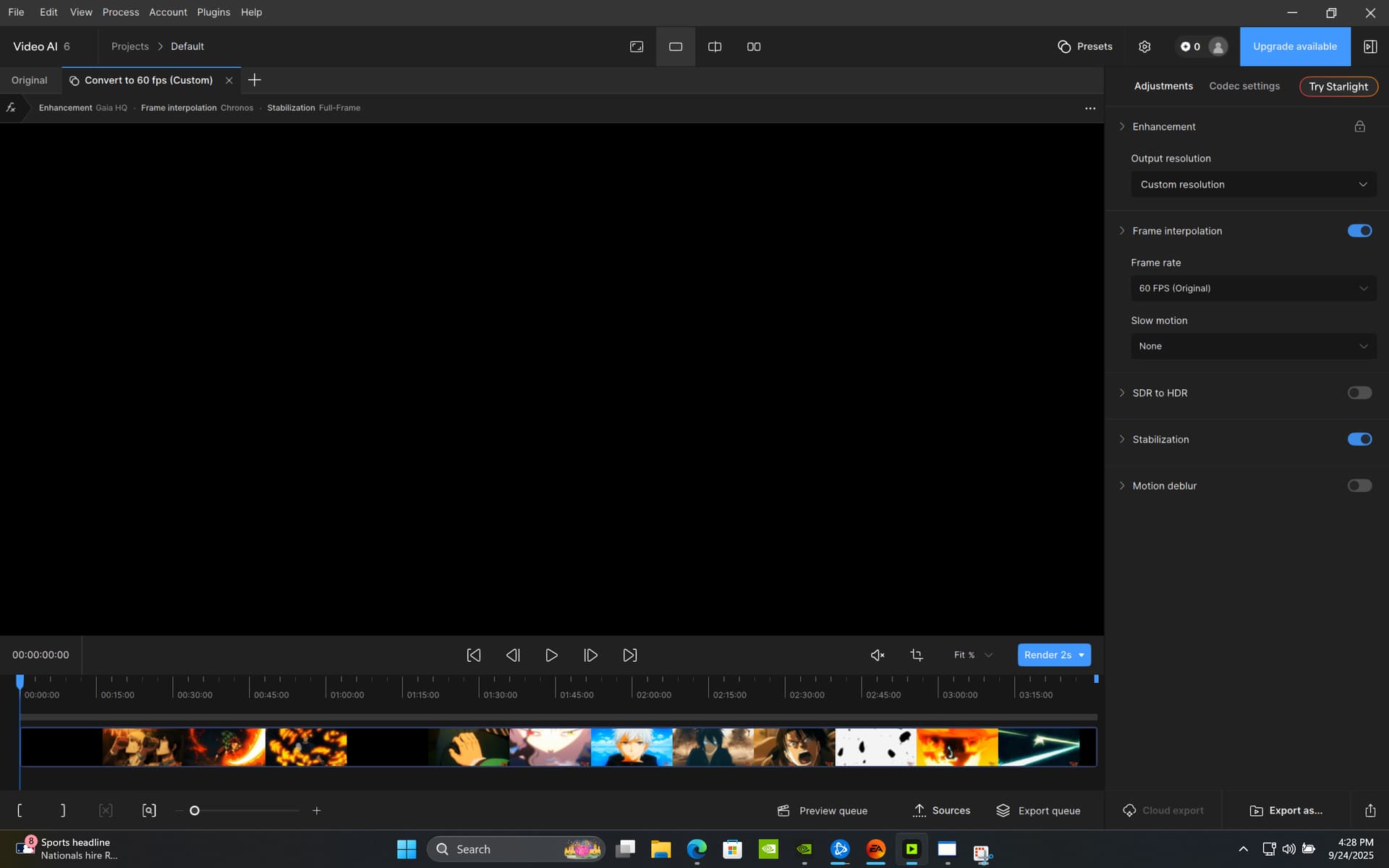Screen dimensions: 1389x868
Task: Open the Output resolution dropdown
Action: tap(1253, 184)
